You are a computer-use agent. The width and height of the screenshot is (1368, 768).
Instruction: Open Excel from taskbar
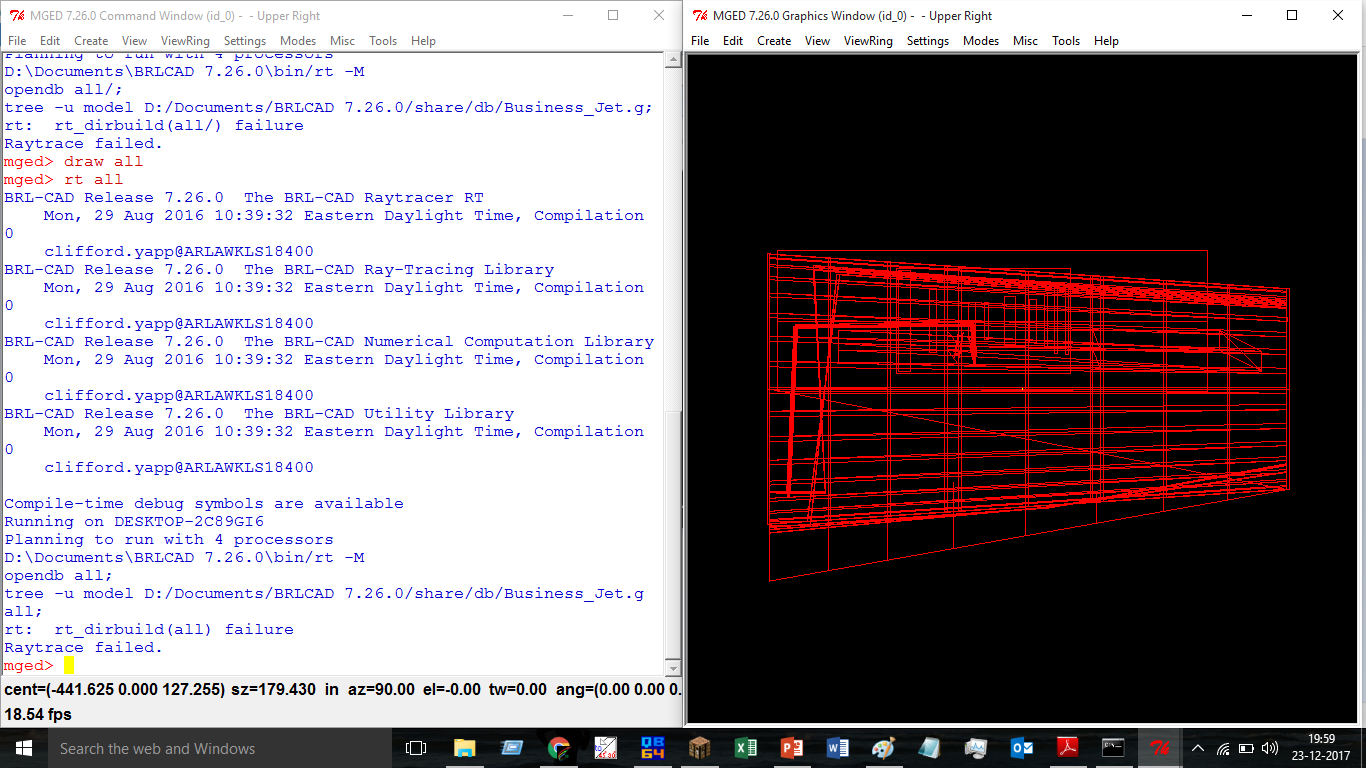point(746,748)
